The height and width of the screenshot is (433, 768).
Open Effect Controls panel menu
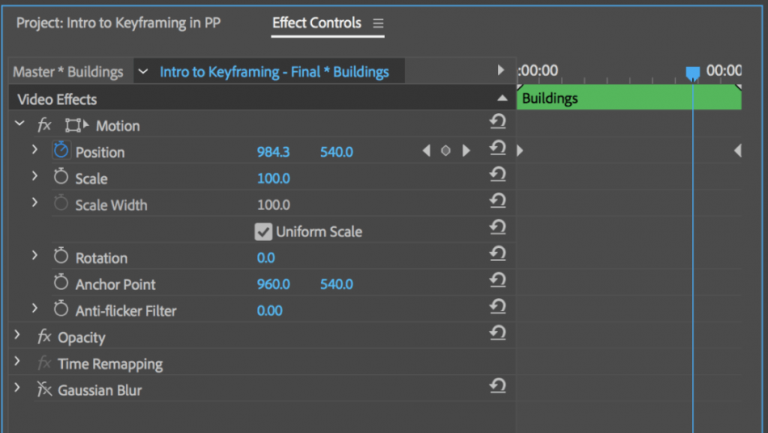point(377,22)
